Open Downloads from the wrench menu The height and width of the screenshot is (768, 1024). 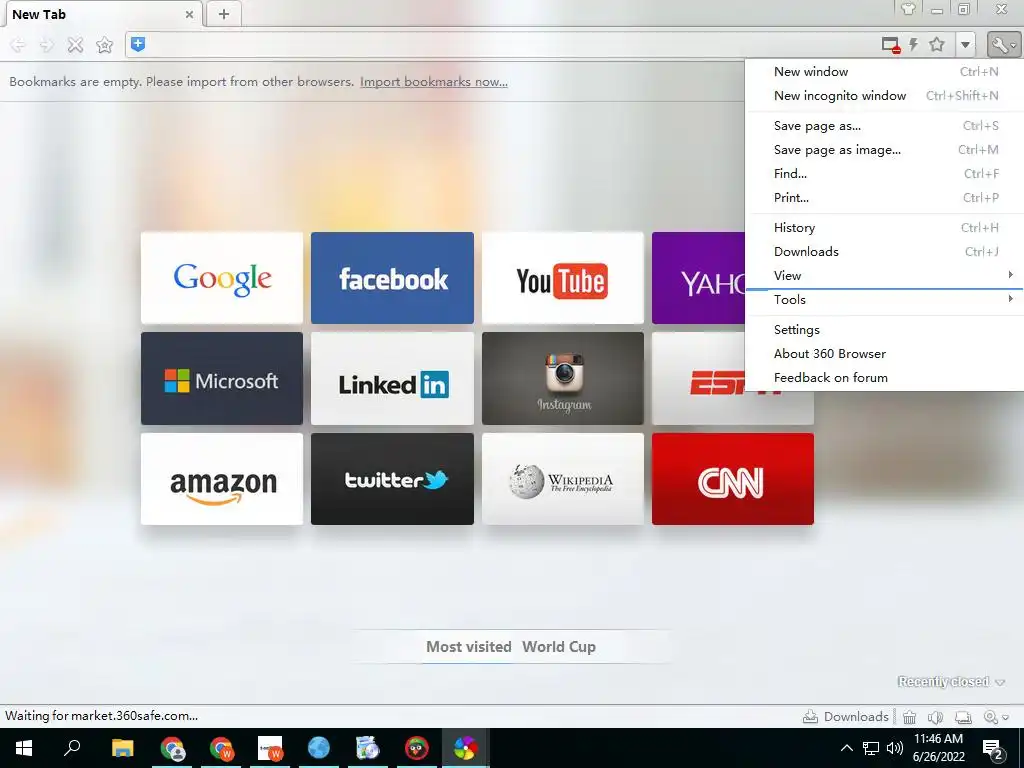point(885,252)
